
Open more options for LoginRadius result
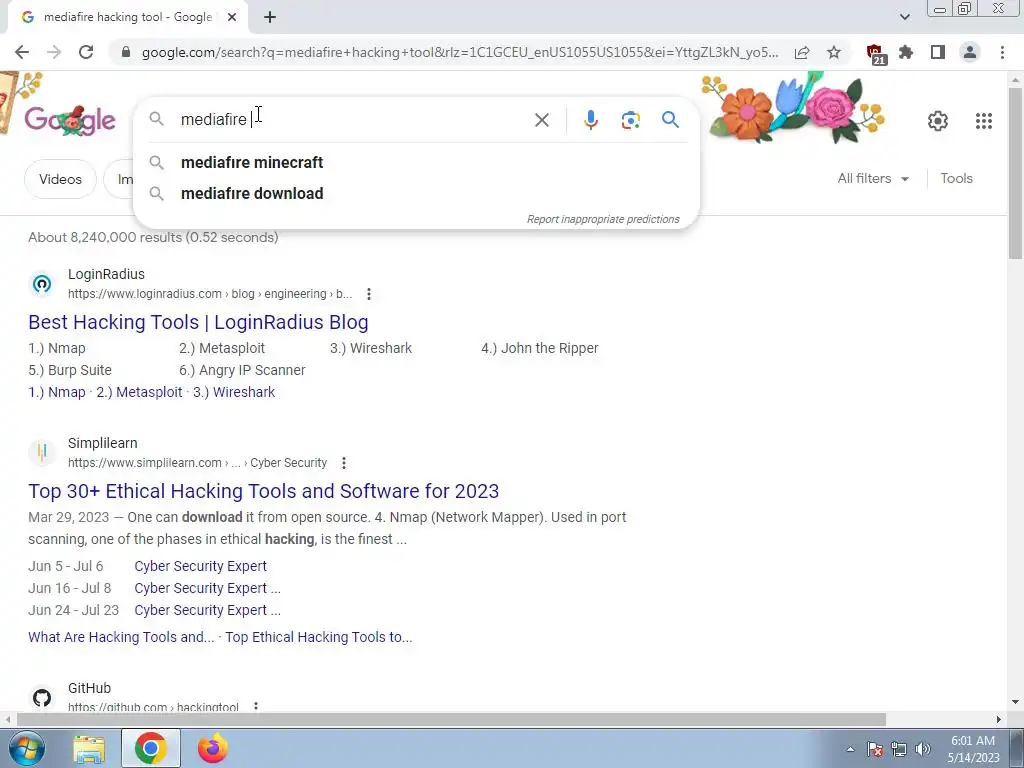pyautogui.click(x=369, y=294)
